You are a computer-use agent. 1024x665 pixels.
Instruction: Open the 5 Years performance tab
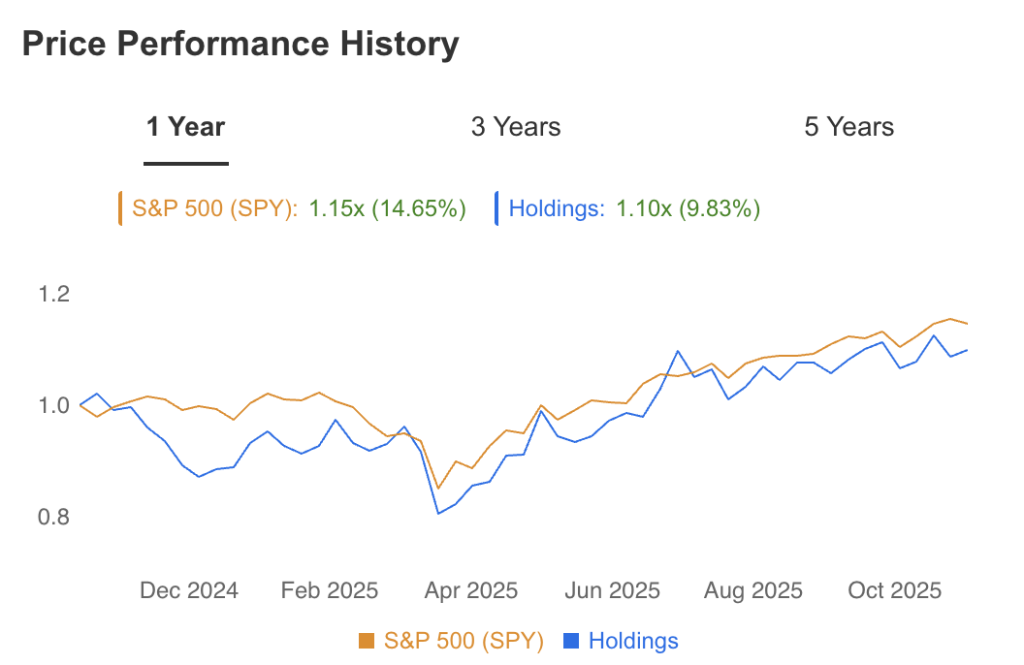click(x=849, y=128)
